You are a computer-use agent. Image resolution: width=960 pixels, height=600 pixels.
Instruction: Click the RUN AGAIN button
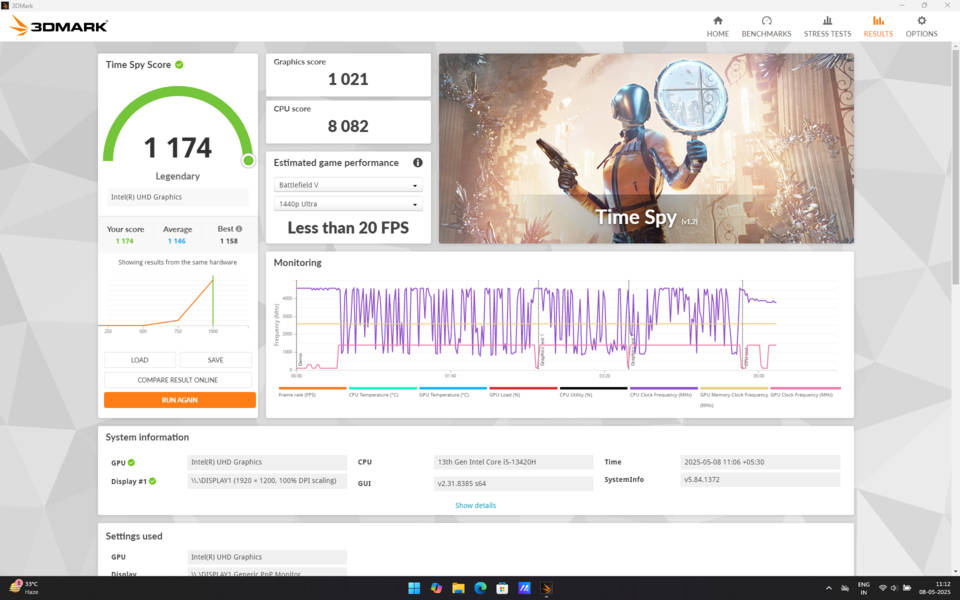(179, 400)
